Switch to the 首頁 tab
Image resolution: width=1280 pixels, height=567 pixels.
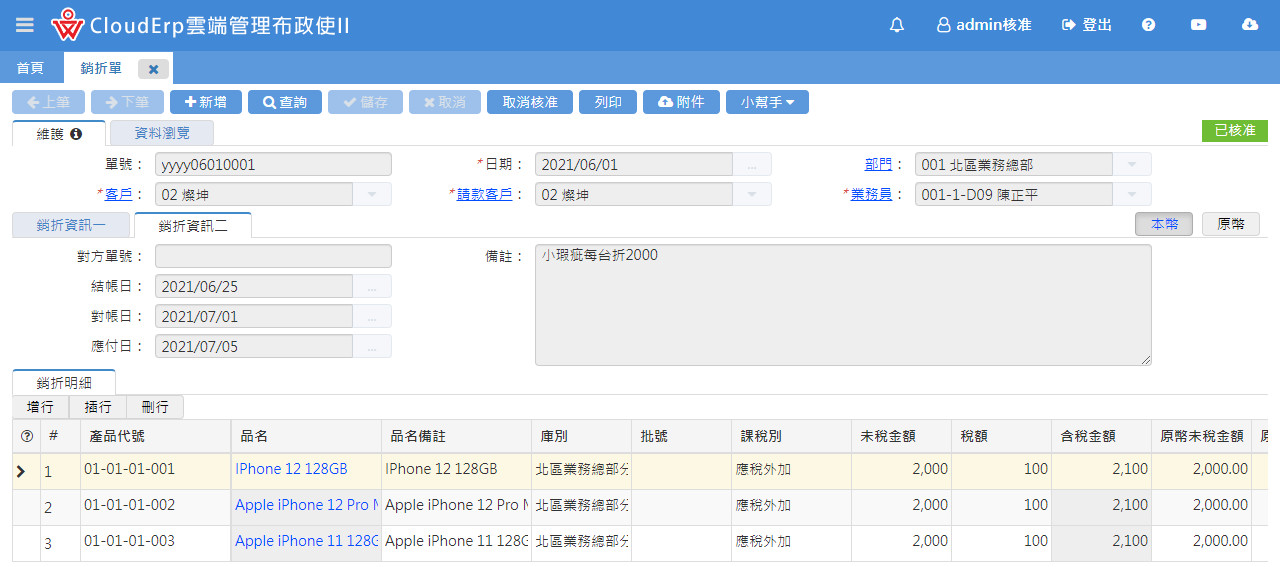(x=30, y=68)
